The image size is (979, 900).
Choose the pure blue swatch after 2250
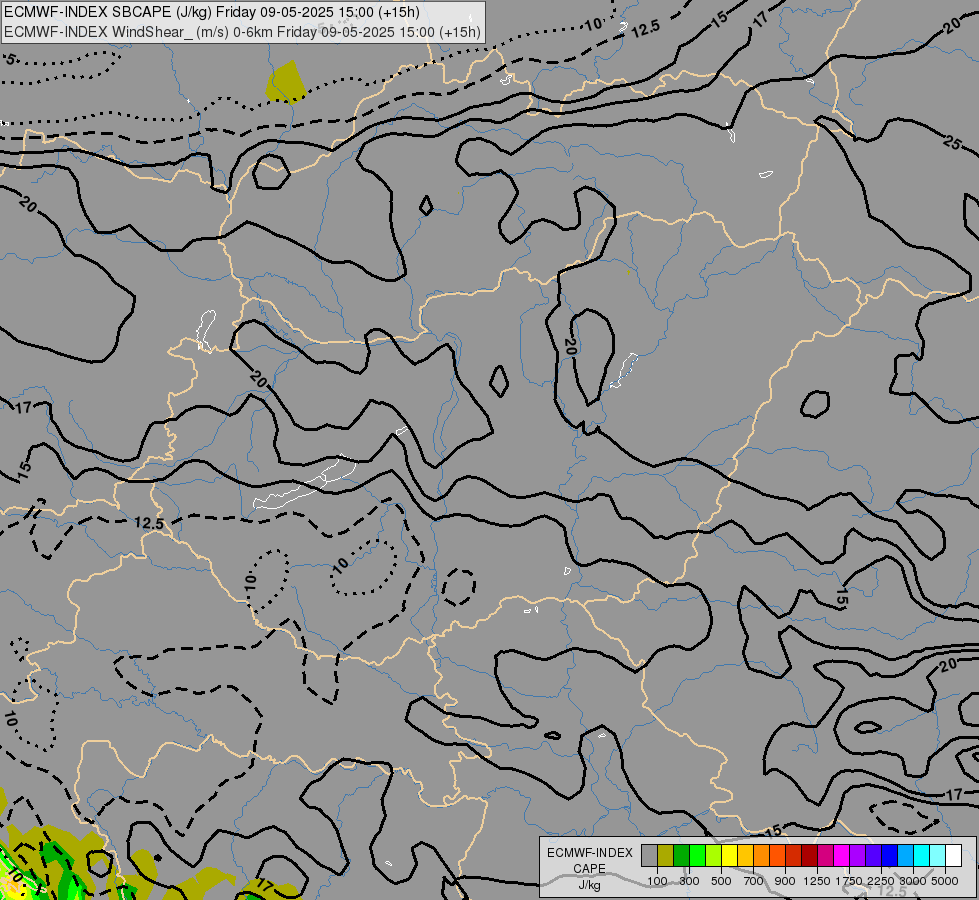click(890, 855)
